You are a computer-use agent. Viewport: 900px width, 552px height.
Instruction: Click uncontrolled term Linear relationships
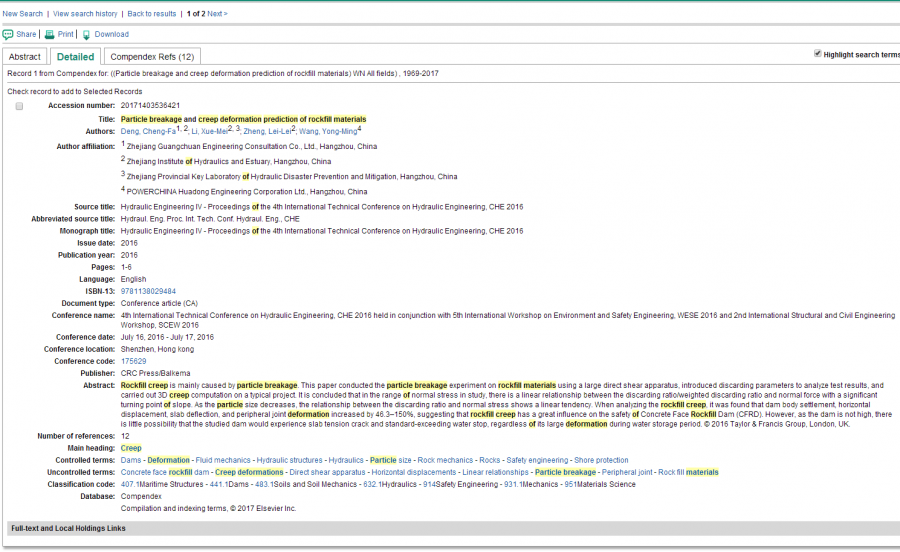pyautogui.click(x=495, y=472)
